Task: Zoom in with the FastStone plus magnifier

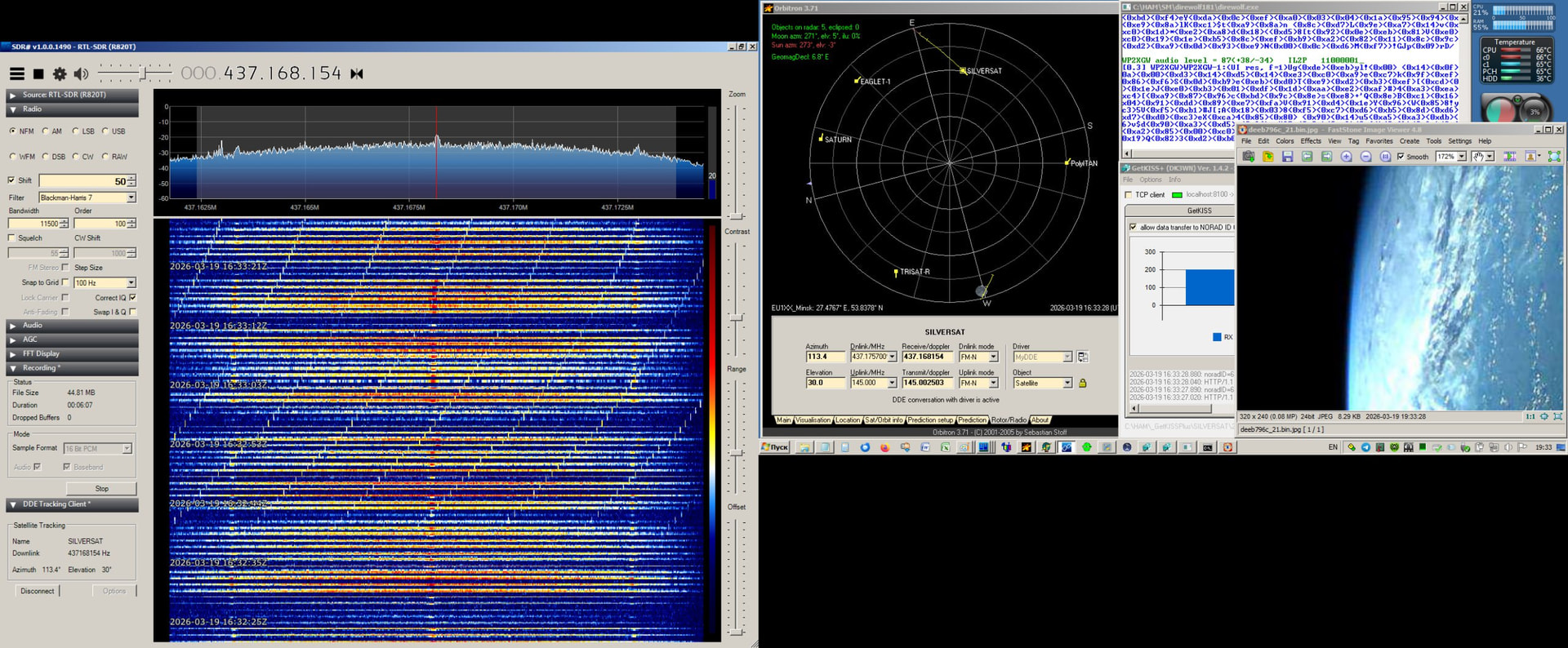Action: click(x=1346, y=157)
